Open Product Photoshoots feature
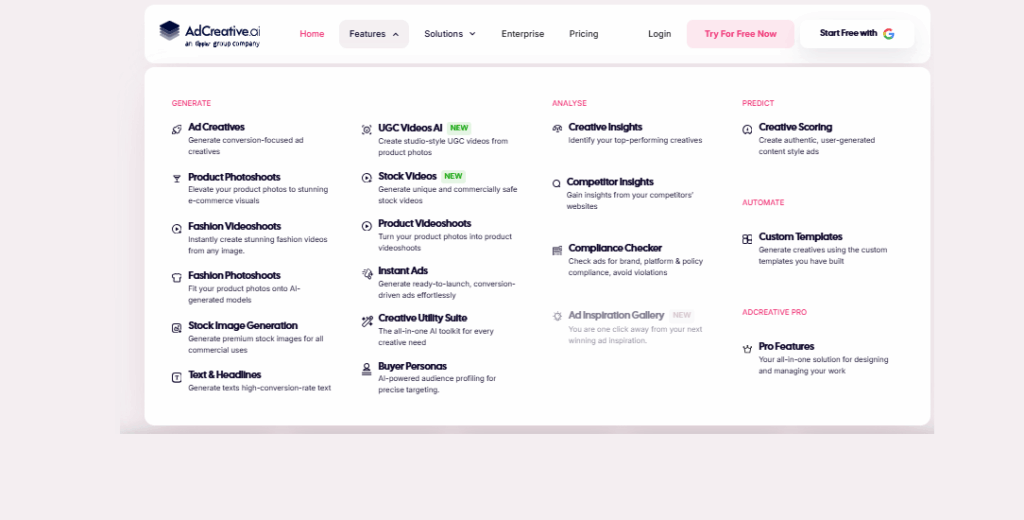Screen dimensions: 1024x520 coord(234,177)
